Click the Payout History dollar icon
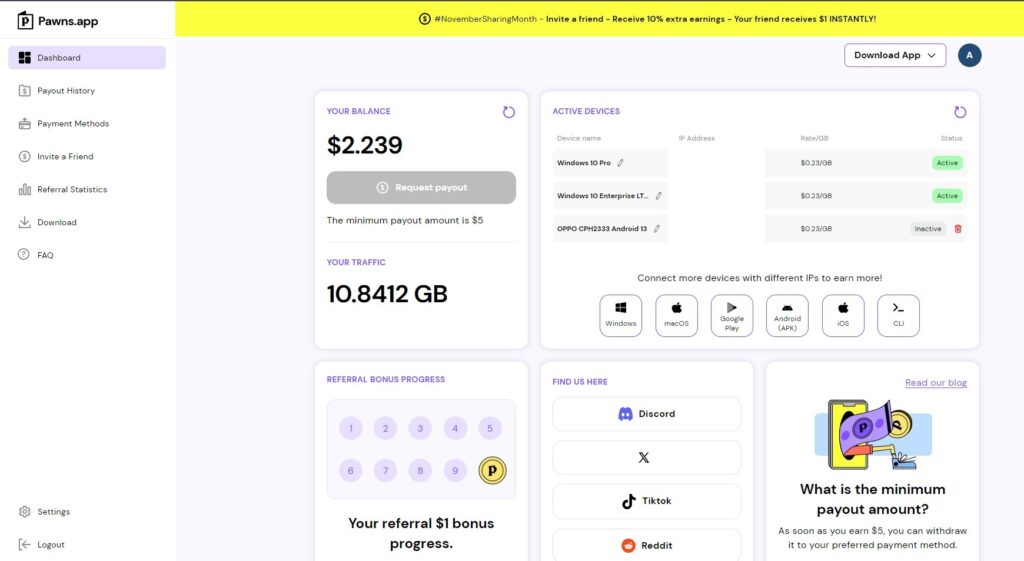 point(24,91)
